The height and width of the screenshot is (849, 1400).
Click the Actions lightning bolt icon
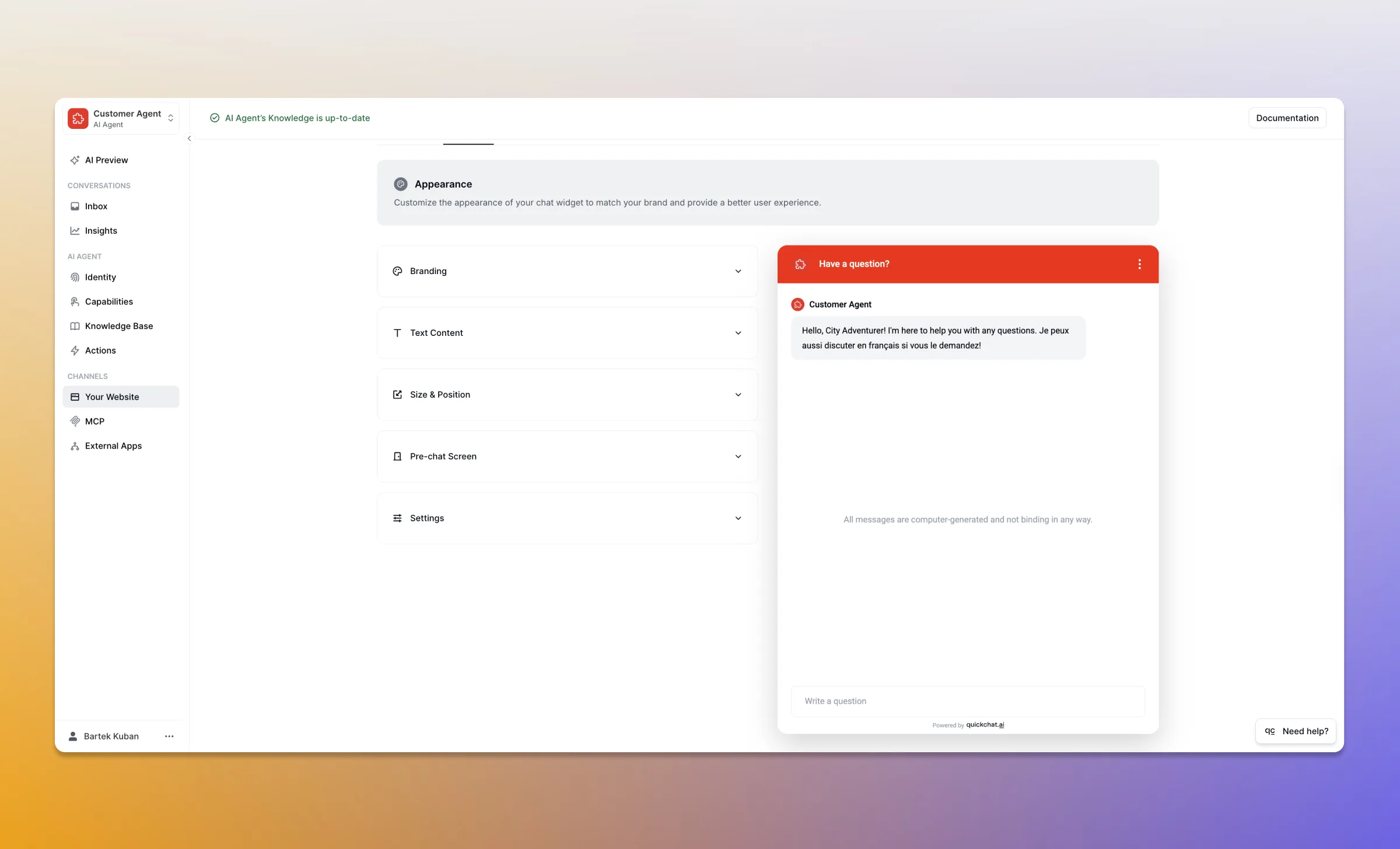click(75, 350)
